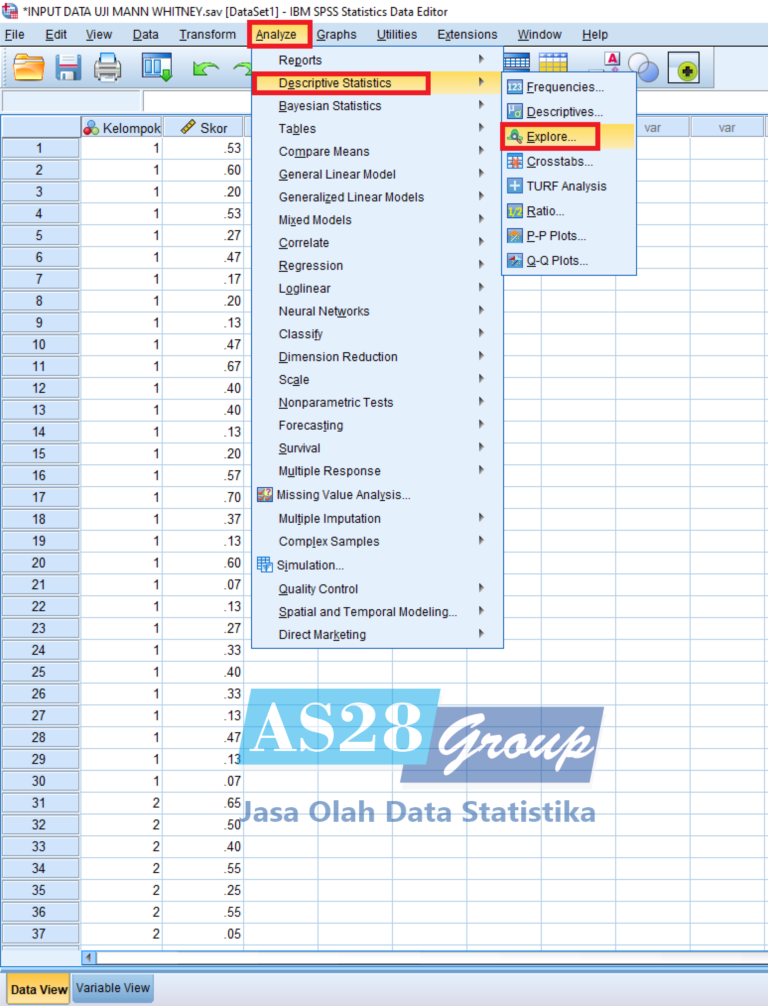Expand the Regression submenu

(310, 265)
